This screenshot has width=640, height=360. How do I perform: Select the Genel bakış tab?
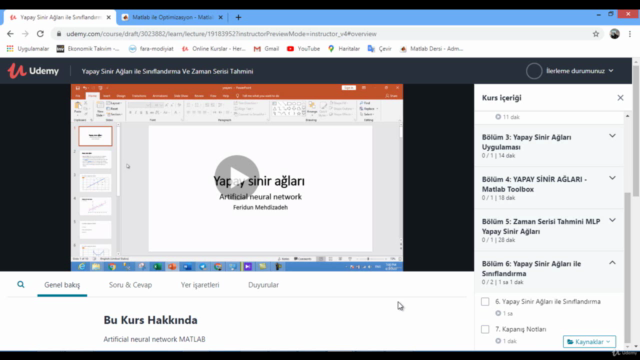click(x=62, y=285)
